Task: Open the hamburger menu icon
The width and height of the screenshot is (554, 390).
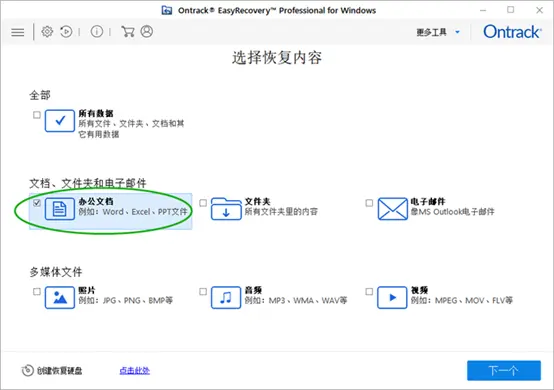Action: click(x=18, y=32)
